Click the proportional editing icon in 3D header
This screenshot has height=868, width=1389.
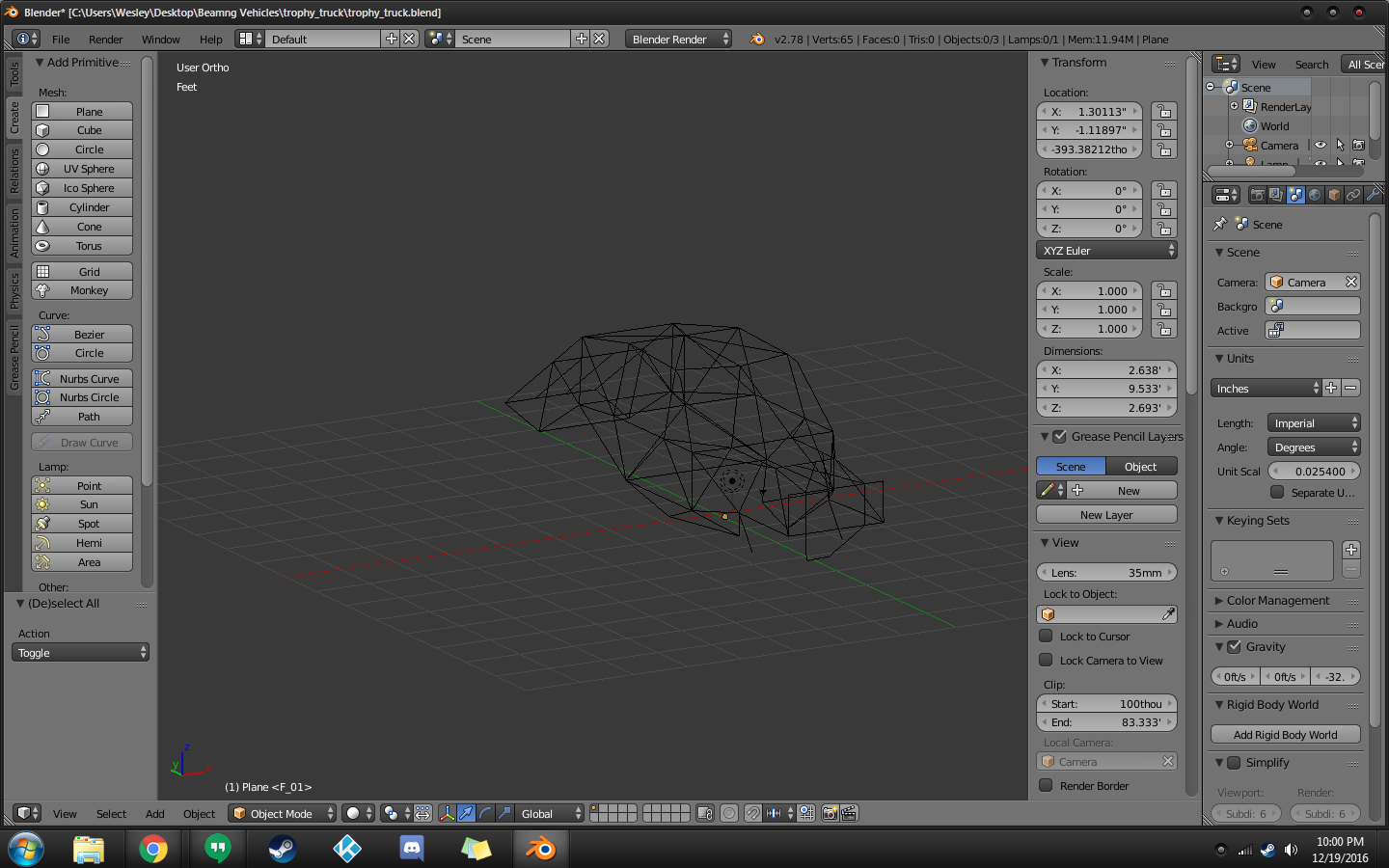click(729, 813)
